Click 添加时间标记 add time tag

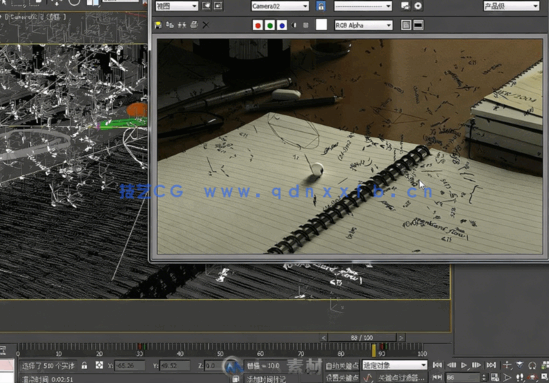click(266, 379)
